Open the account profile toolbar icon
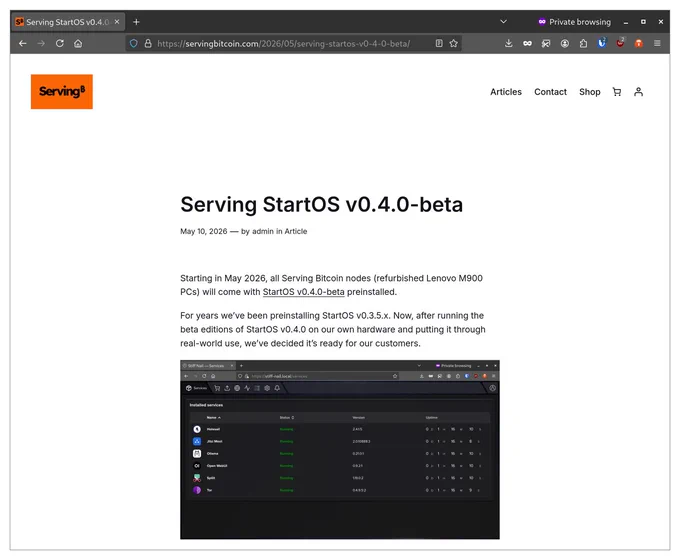Image resolution: width=680 pixels, height=560 pixels. click(565, 43)
